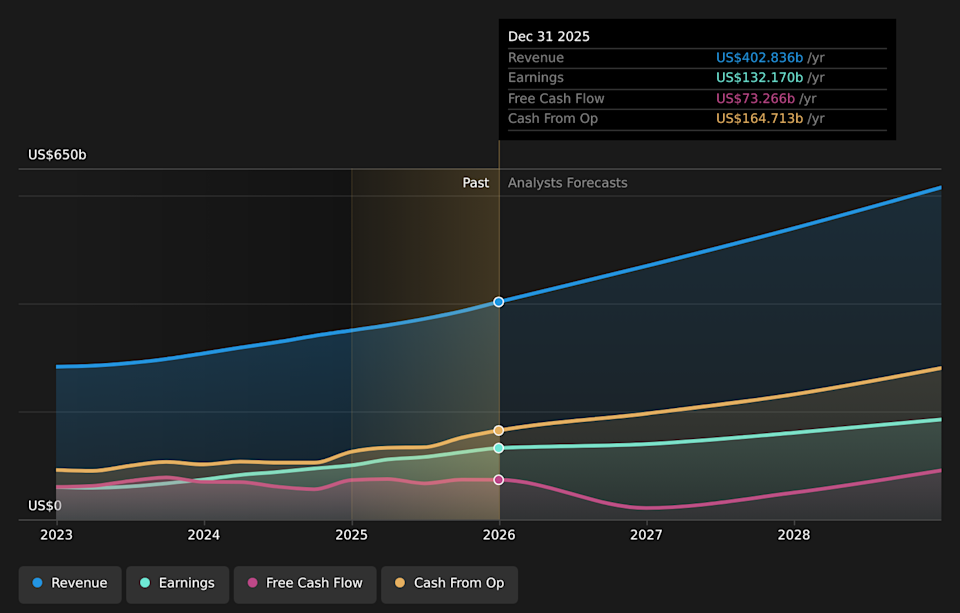
Task: Click the US$650b y-axis label
Action: coord(57,155)
